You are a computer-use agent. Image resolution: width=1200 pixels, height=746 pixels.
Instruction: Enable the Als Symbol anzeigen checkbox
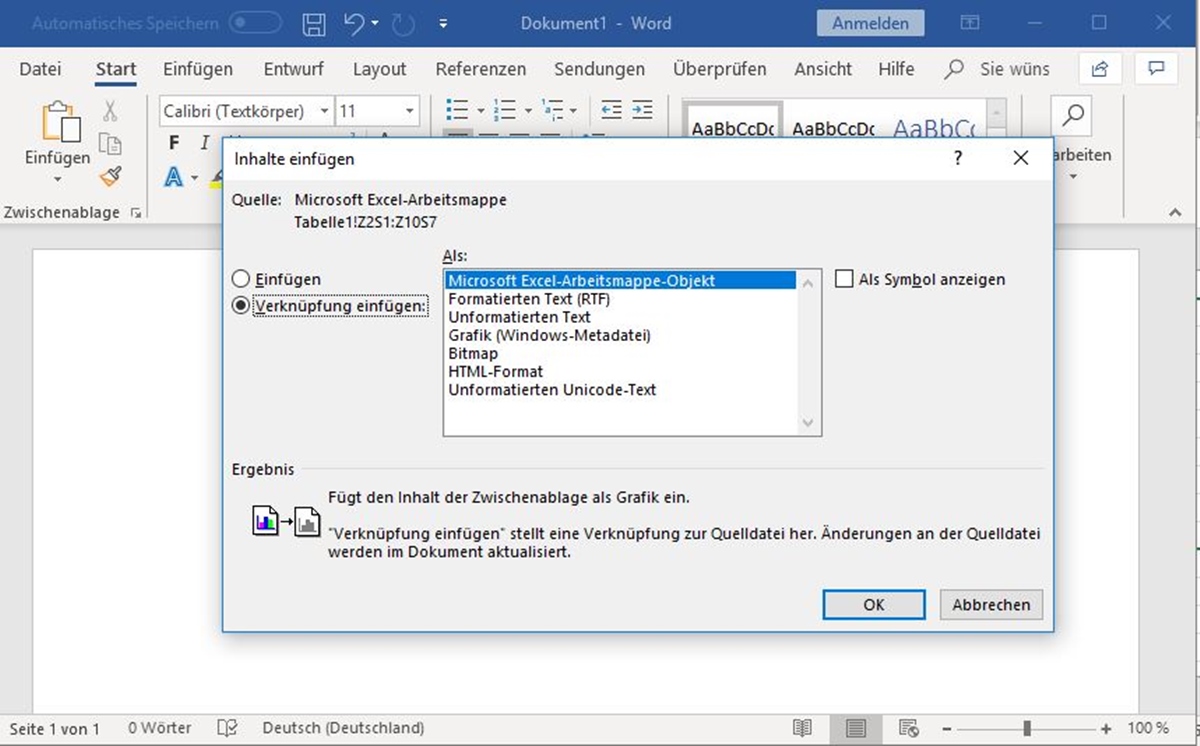(844, 280)
